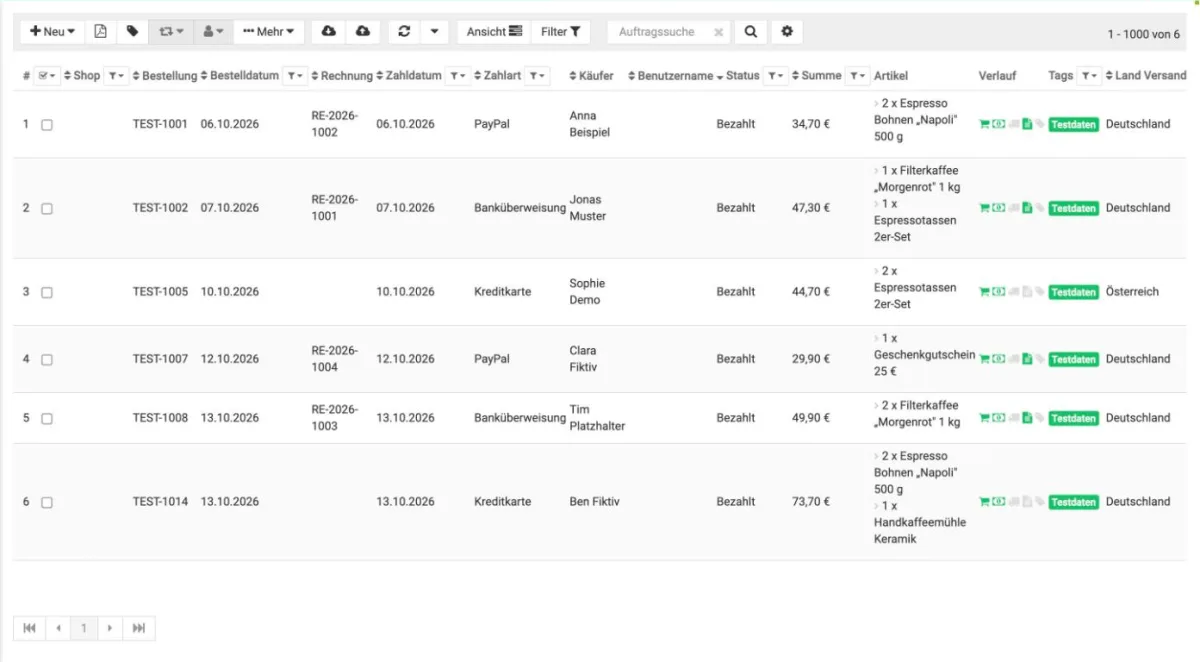This screenshot has width=1200, height=662.
Task: Open the Mehr dropdown menu
Action: coord(269,32)
